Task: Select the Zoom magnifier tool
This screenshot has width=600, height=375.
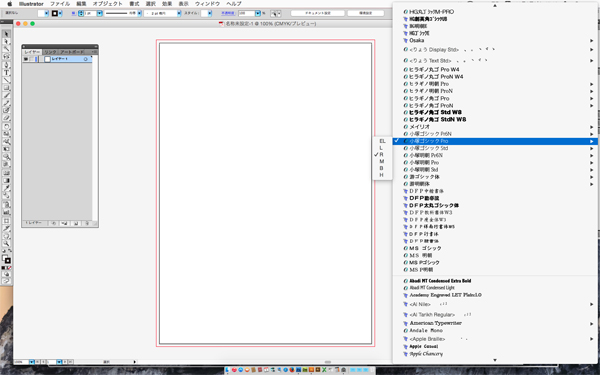Action: (x=7, y=244)
